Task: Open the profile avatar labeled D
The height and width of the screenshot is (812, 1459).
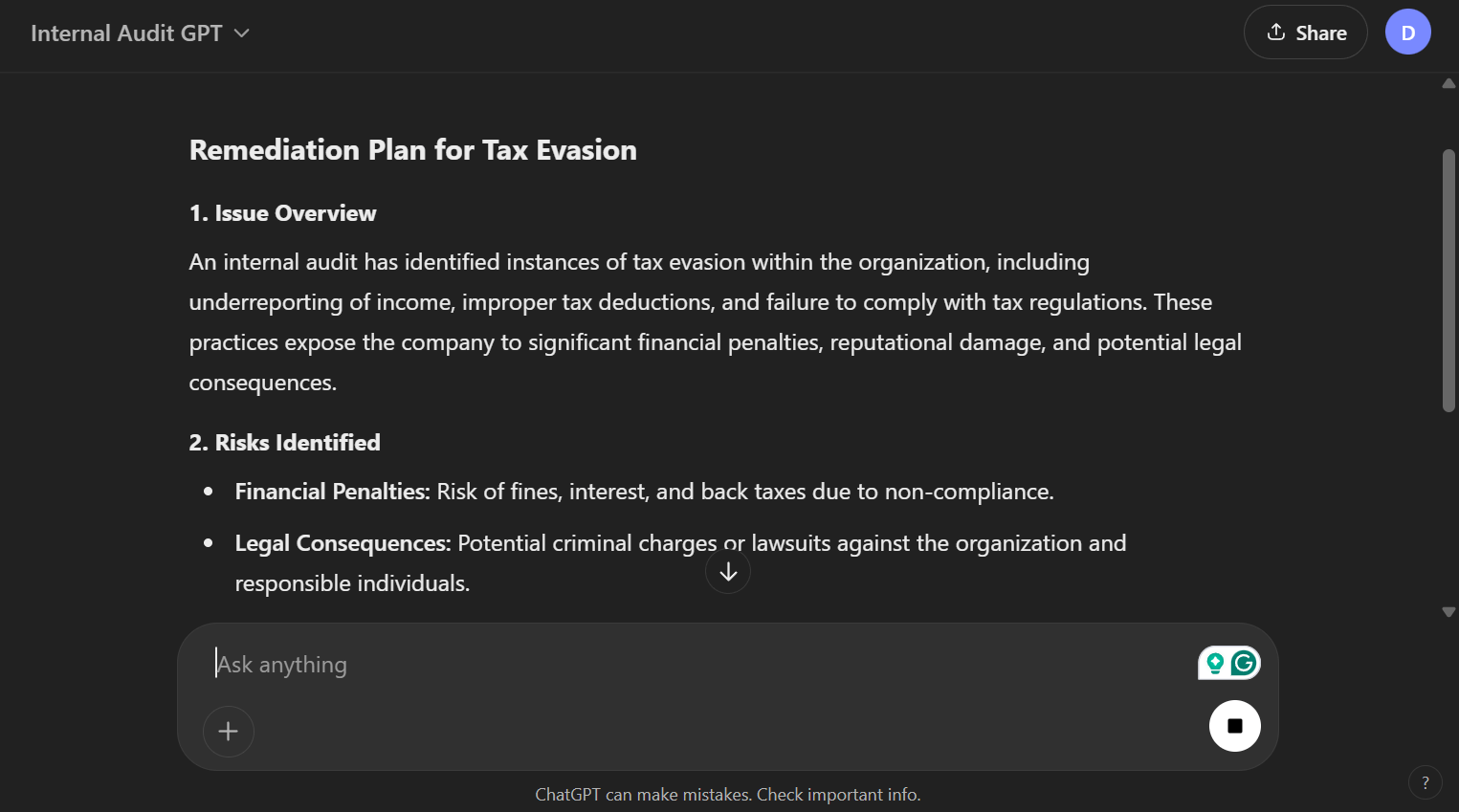Action: tap(1407, 33)
